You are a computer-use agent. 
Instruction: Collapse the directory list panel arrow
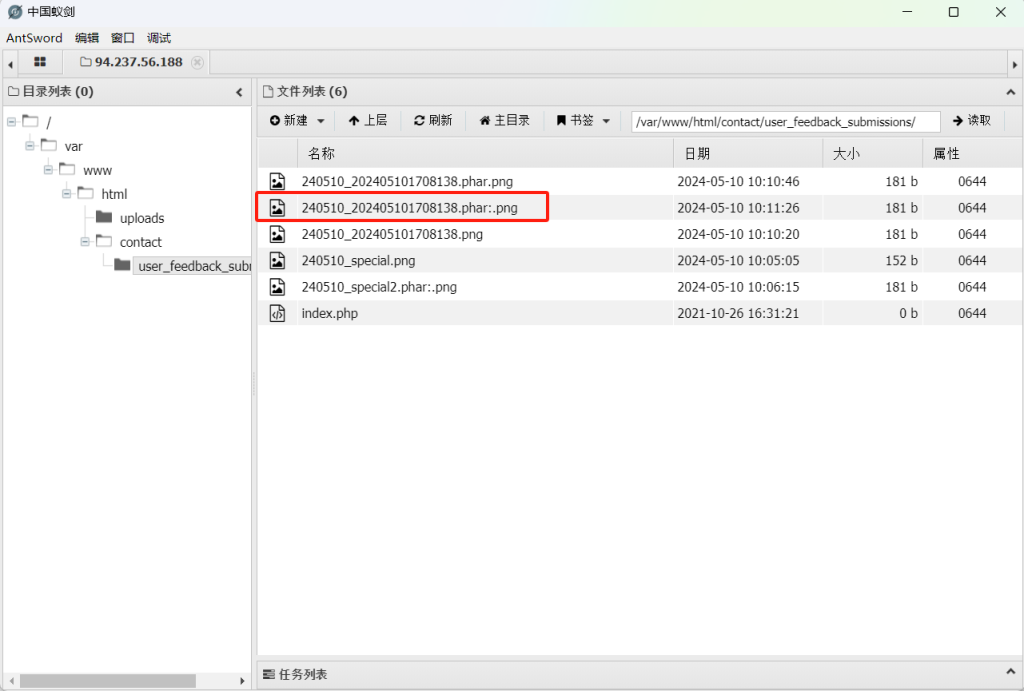[239, 92]
